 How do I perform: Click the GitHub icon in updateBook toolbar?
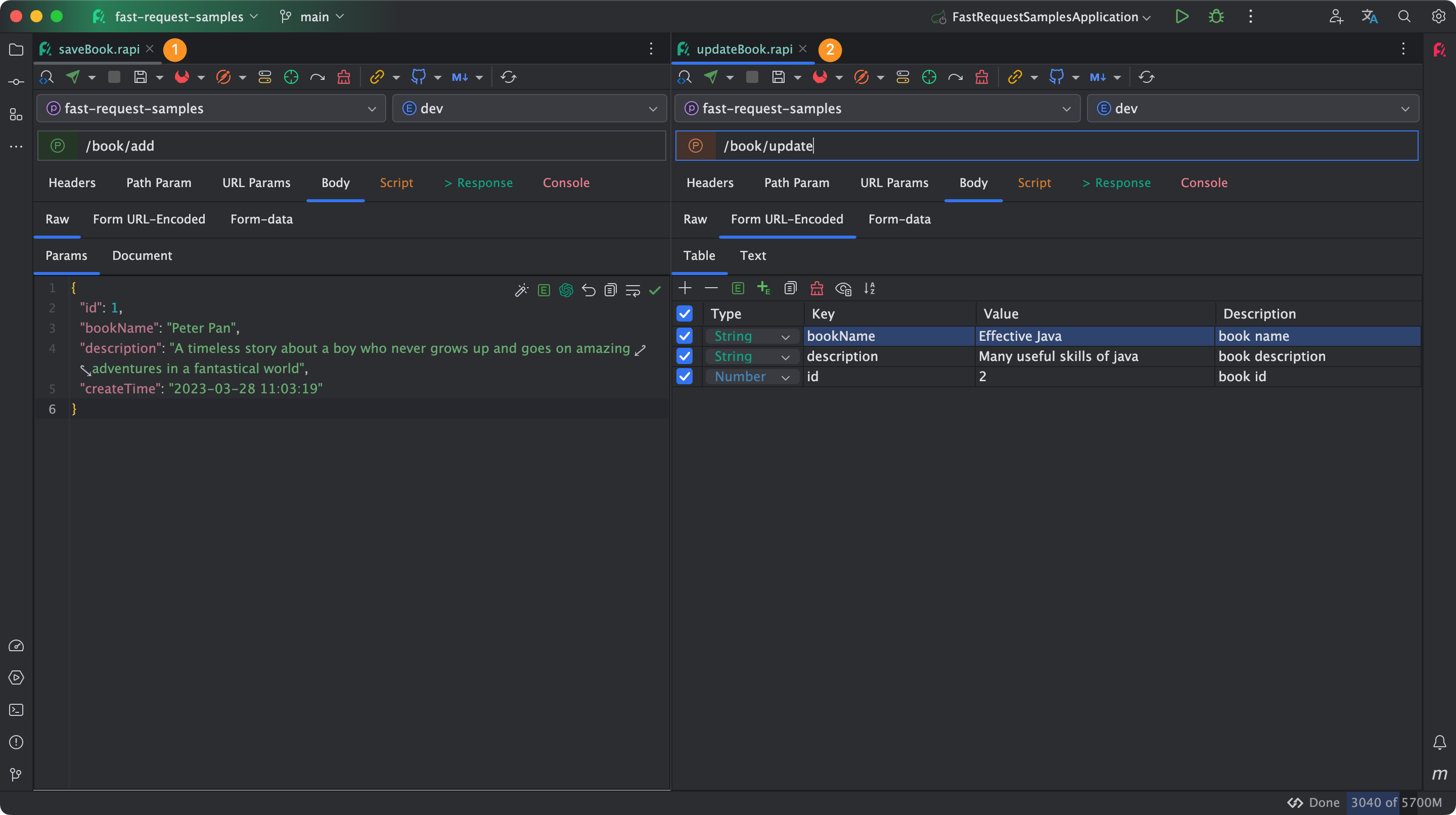(1056, 77)
